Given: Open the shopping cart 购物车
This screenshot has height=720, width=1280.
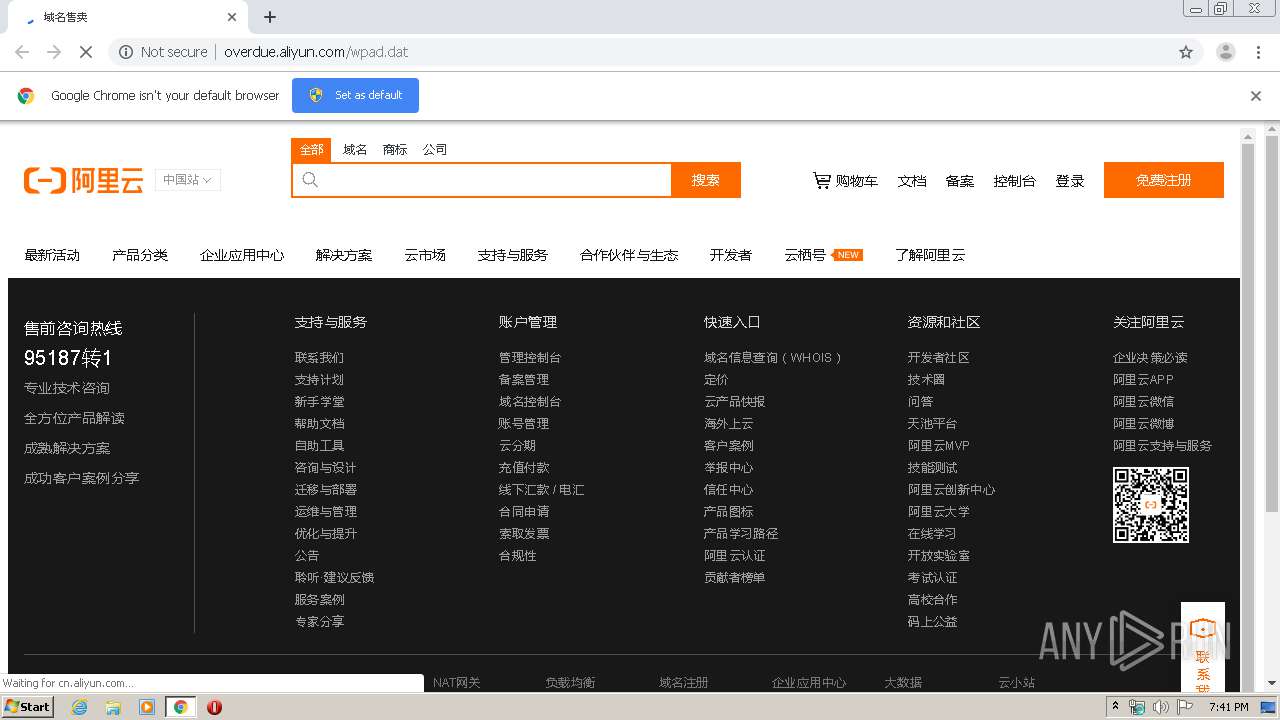Looking at the screenshot, I should tap(845, 181).
